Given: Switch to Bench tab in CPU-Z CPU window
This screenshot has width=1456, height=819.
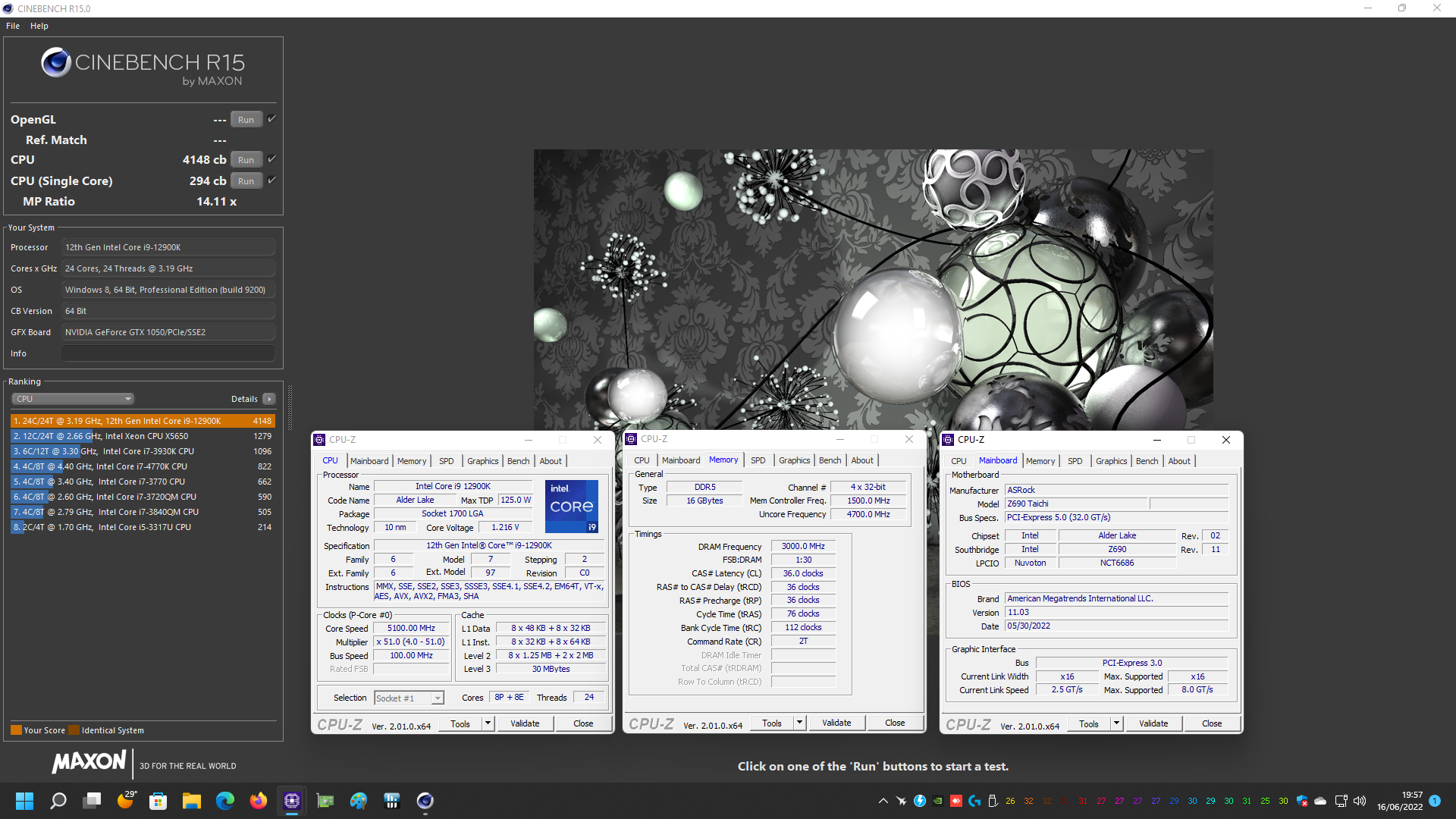Looking at the screenshot, I should pyautogui.click(x=519, y=461).
